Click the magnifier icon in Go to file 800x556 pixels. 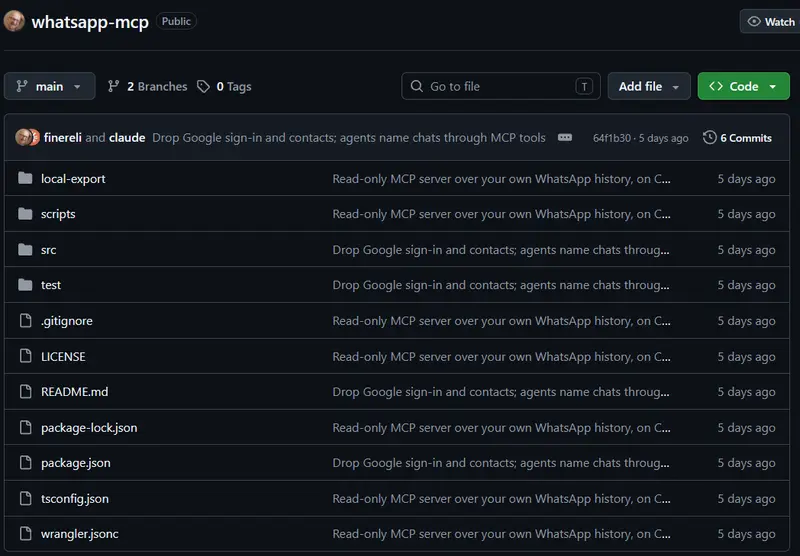click(x=416, y=86)
